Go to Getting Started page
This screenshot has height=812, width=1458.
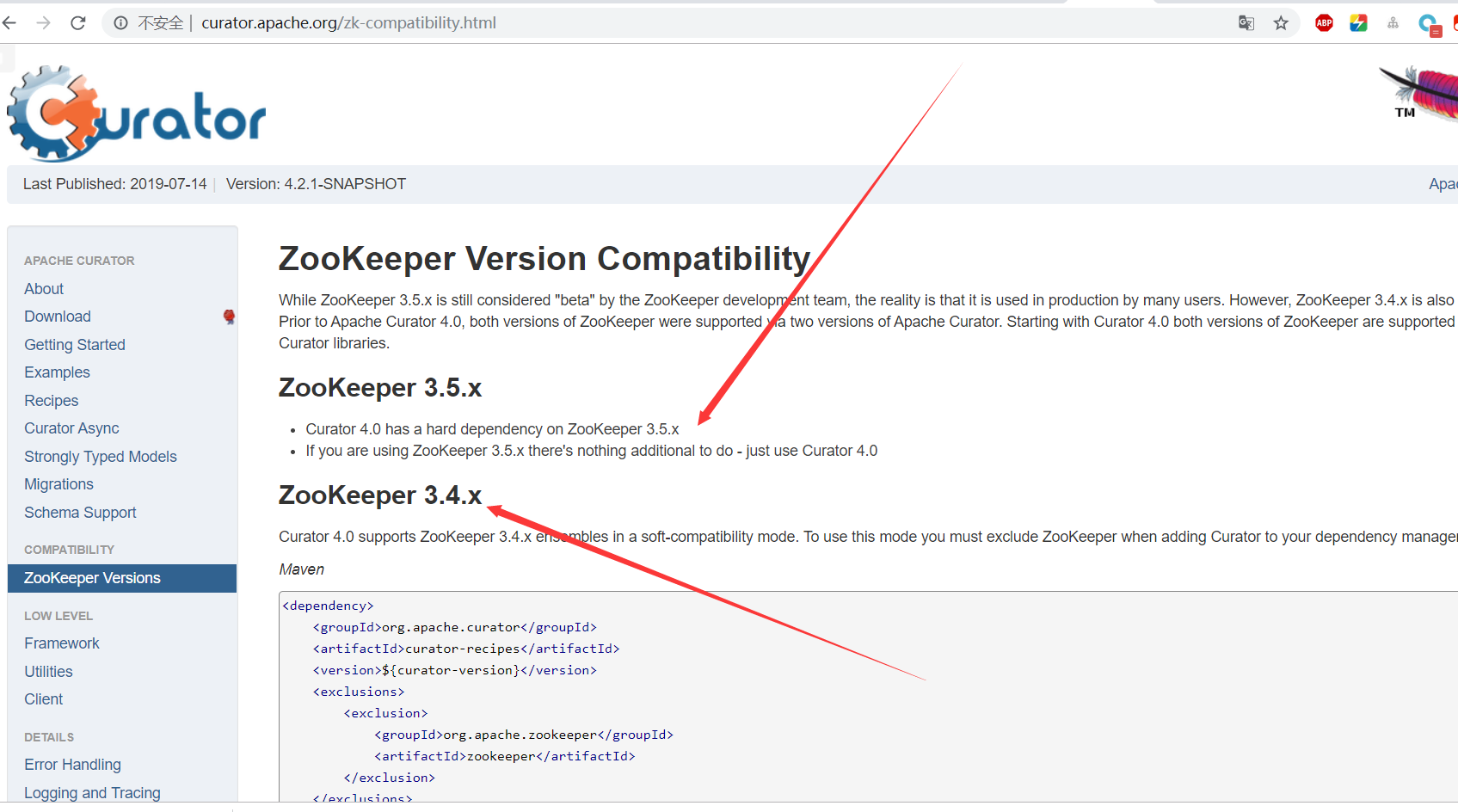75,345
